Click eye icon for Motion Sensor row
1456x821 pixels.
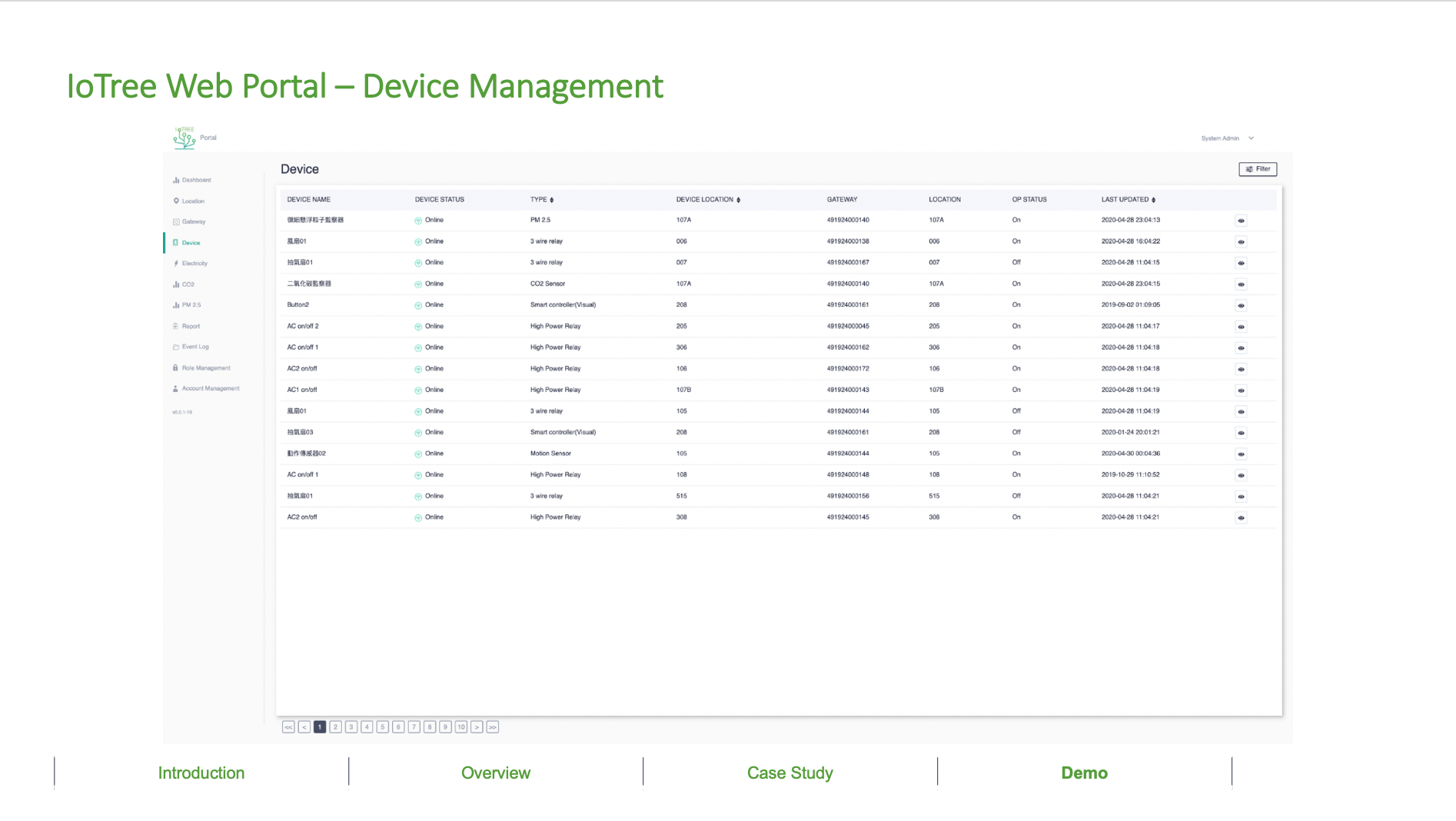pyautogui.click(x=1241, y=454)
